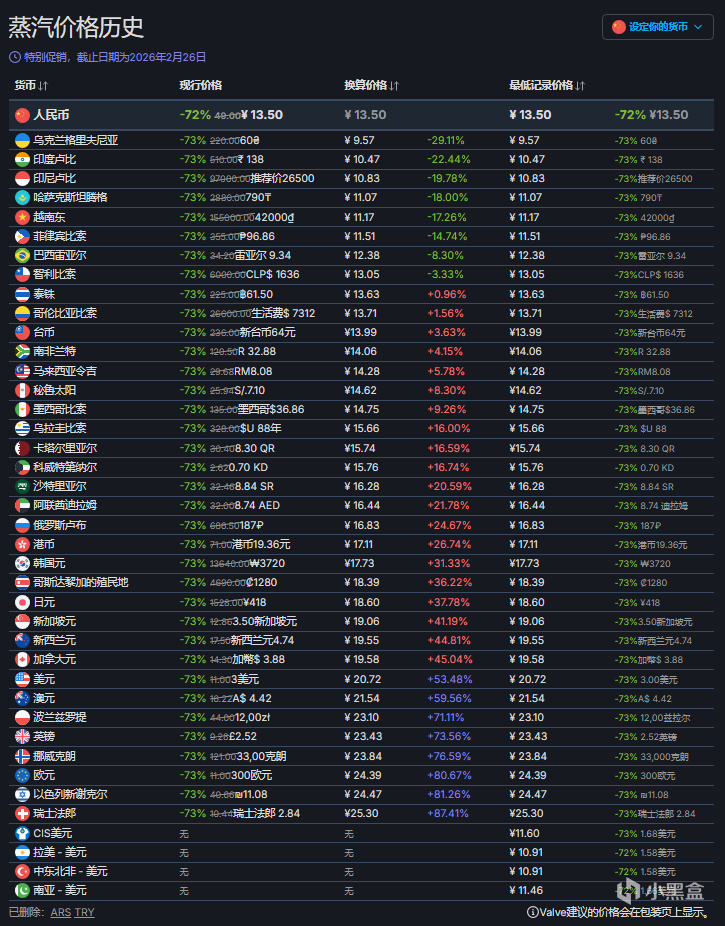Image resolution: width=725 pixels, height=926 pixels.
Task: Click the Malaysia flag icon beside 马来西亚令吉
Action: pos(22,371)
